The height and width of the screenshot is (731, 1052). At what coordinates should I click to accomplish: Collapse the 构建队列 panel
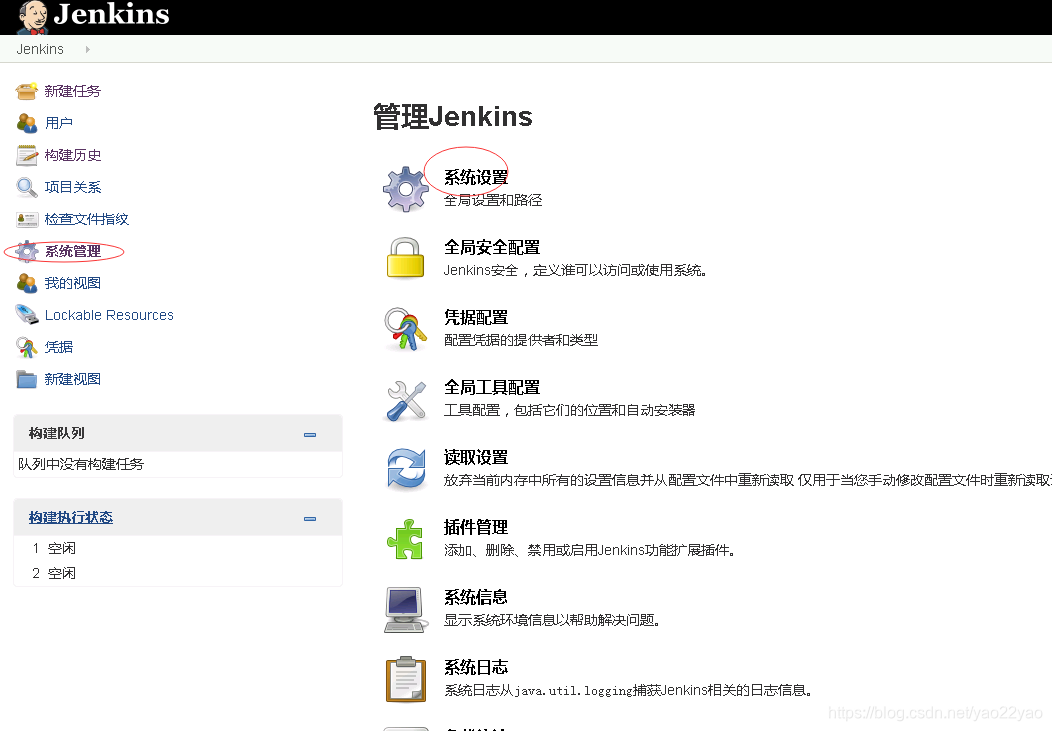310,435
